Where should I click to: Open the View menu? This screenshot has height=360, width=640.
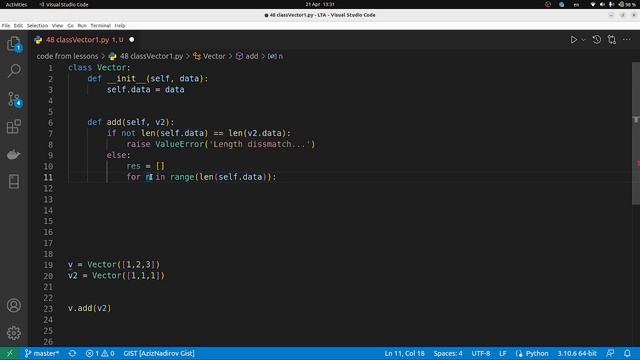[58, 26]
